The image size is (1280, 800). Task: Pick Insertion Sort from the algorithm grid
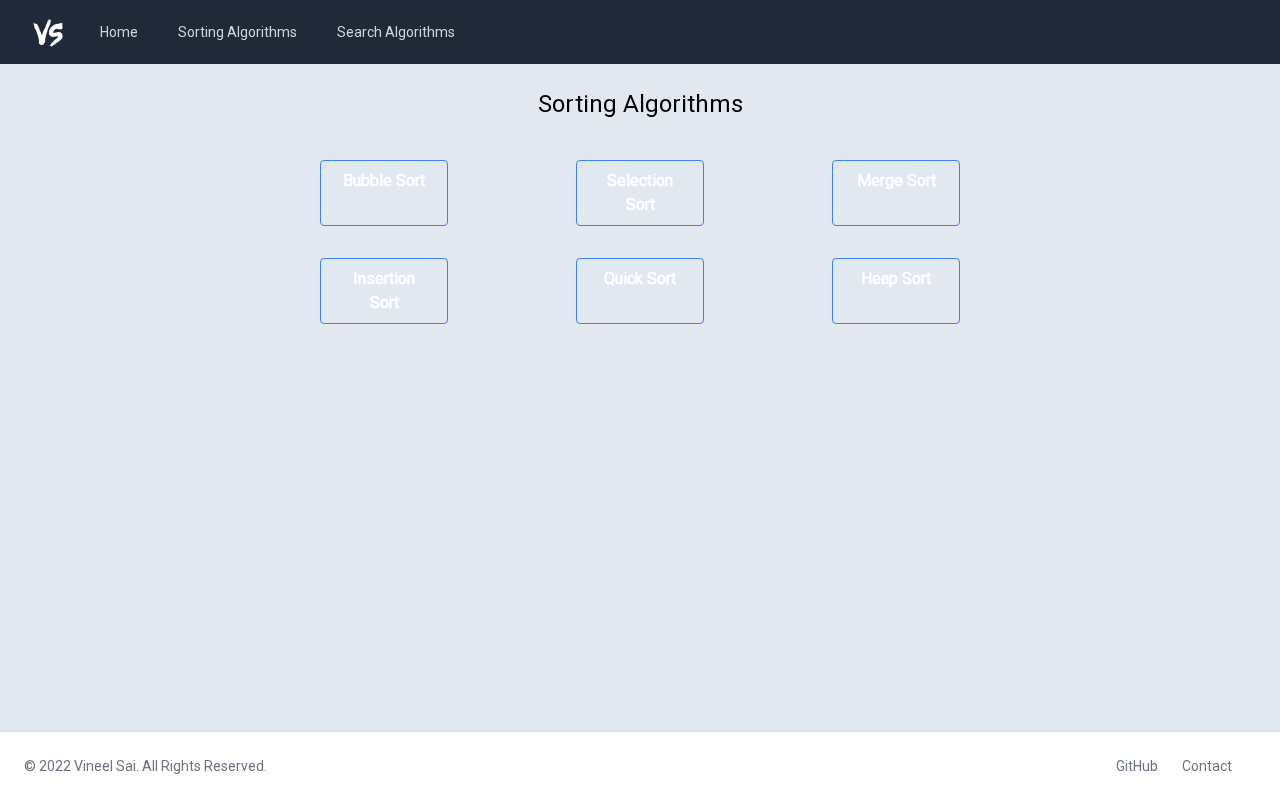click(x=384, y=291)
